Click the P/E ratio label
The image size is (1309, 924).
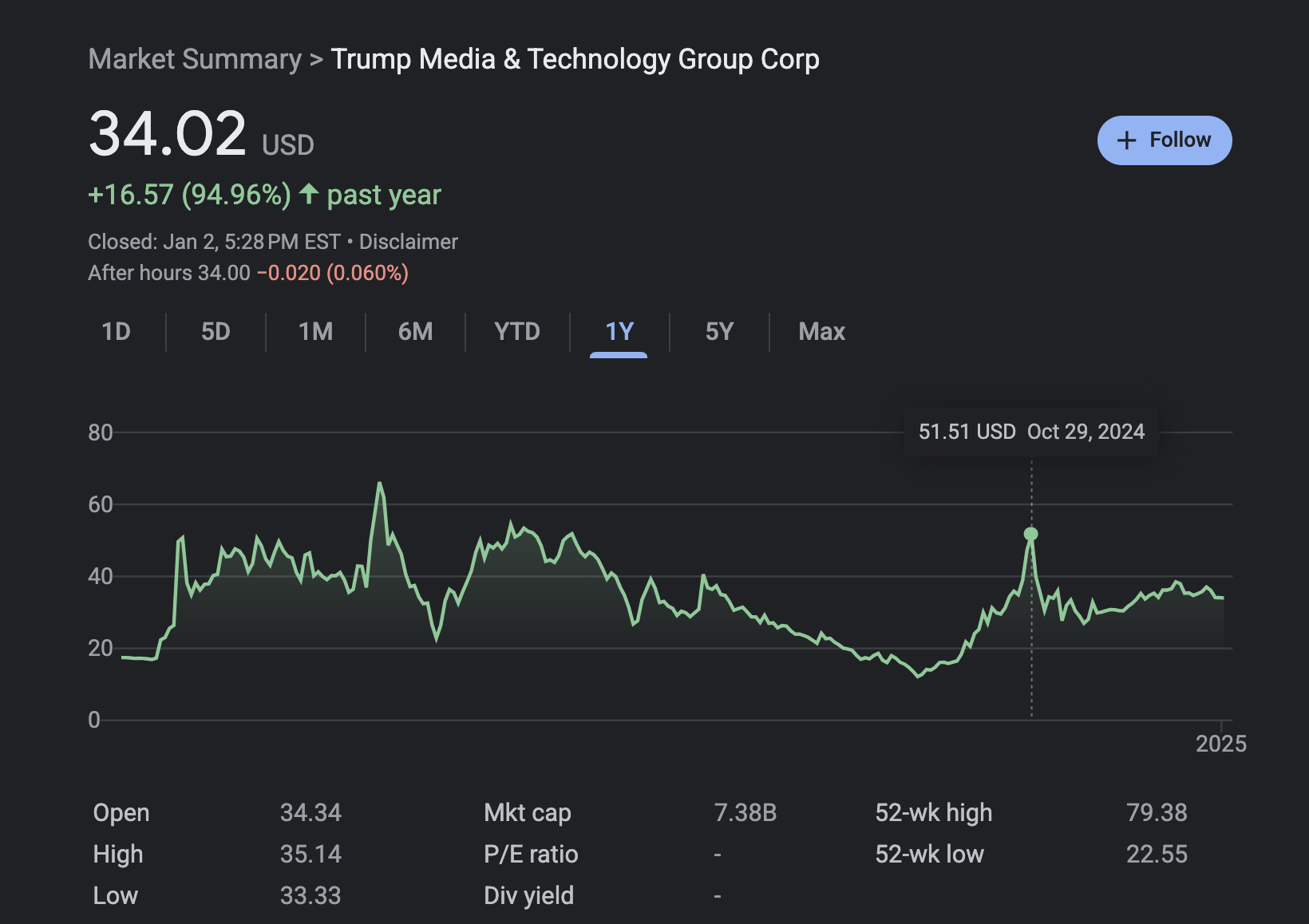click(x=531, y=854)
